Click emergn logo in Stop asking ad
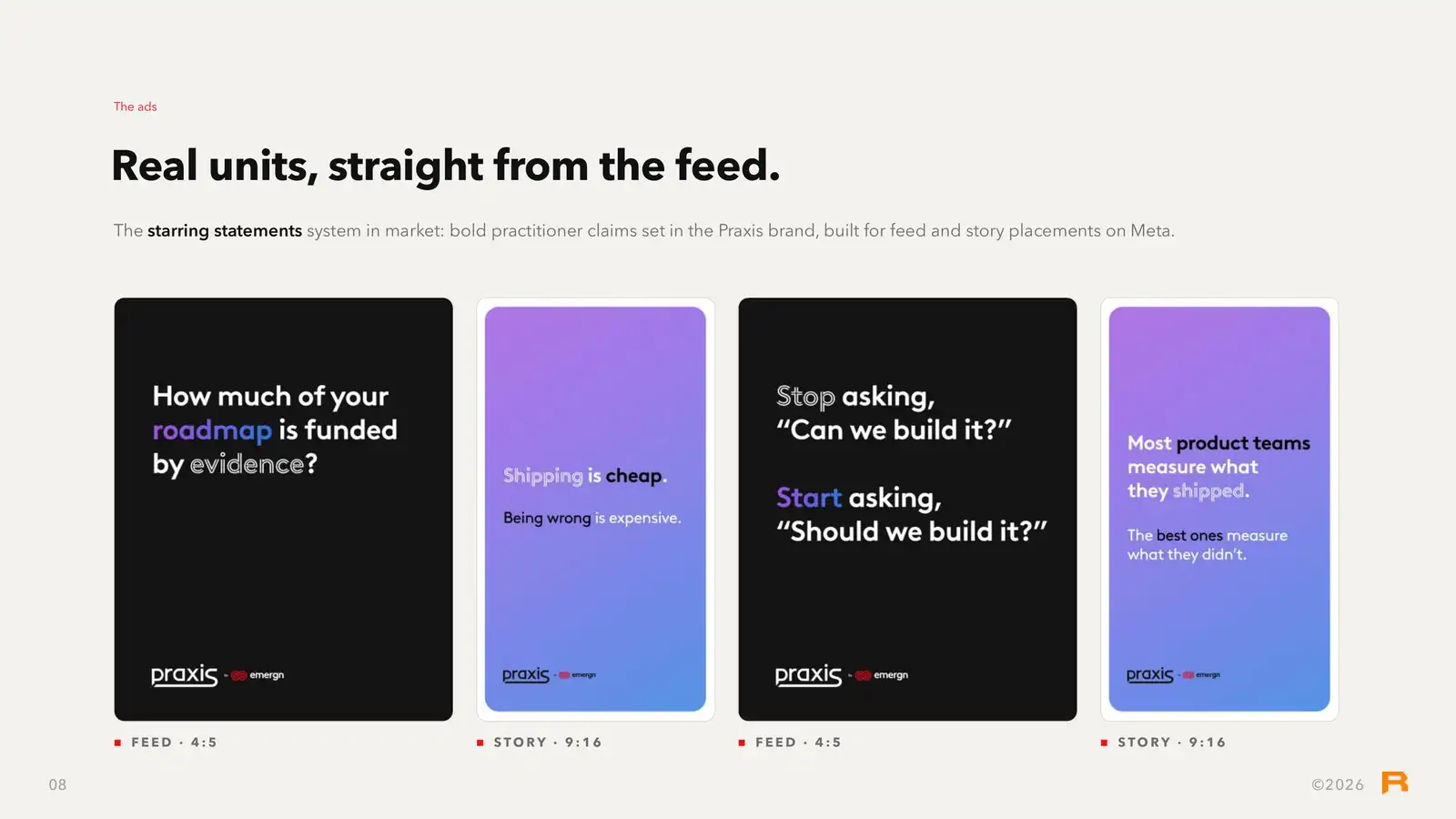Image resolution: width=1456 pixels, height=819 pixels. click(882, 675)
